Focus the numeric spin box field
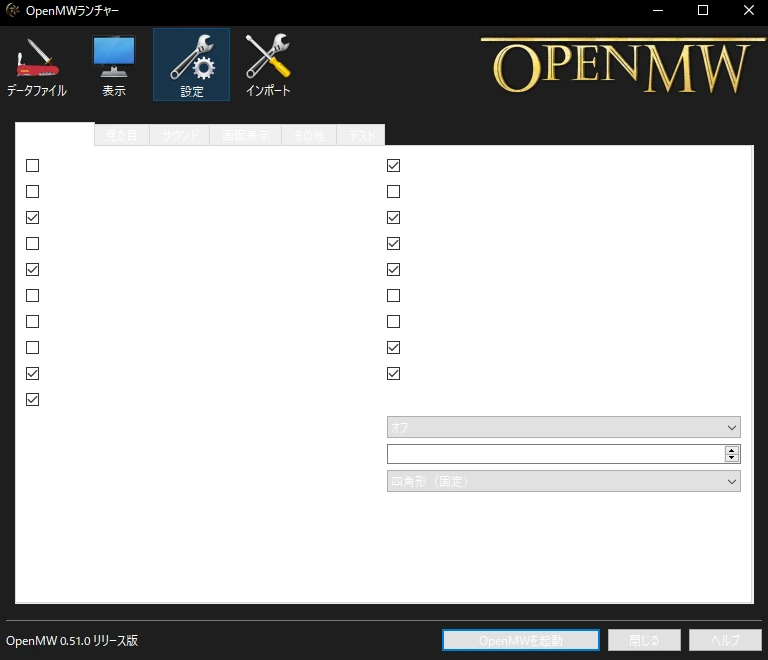 (x=556, y=454)
